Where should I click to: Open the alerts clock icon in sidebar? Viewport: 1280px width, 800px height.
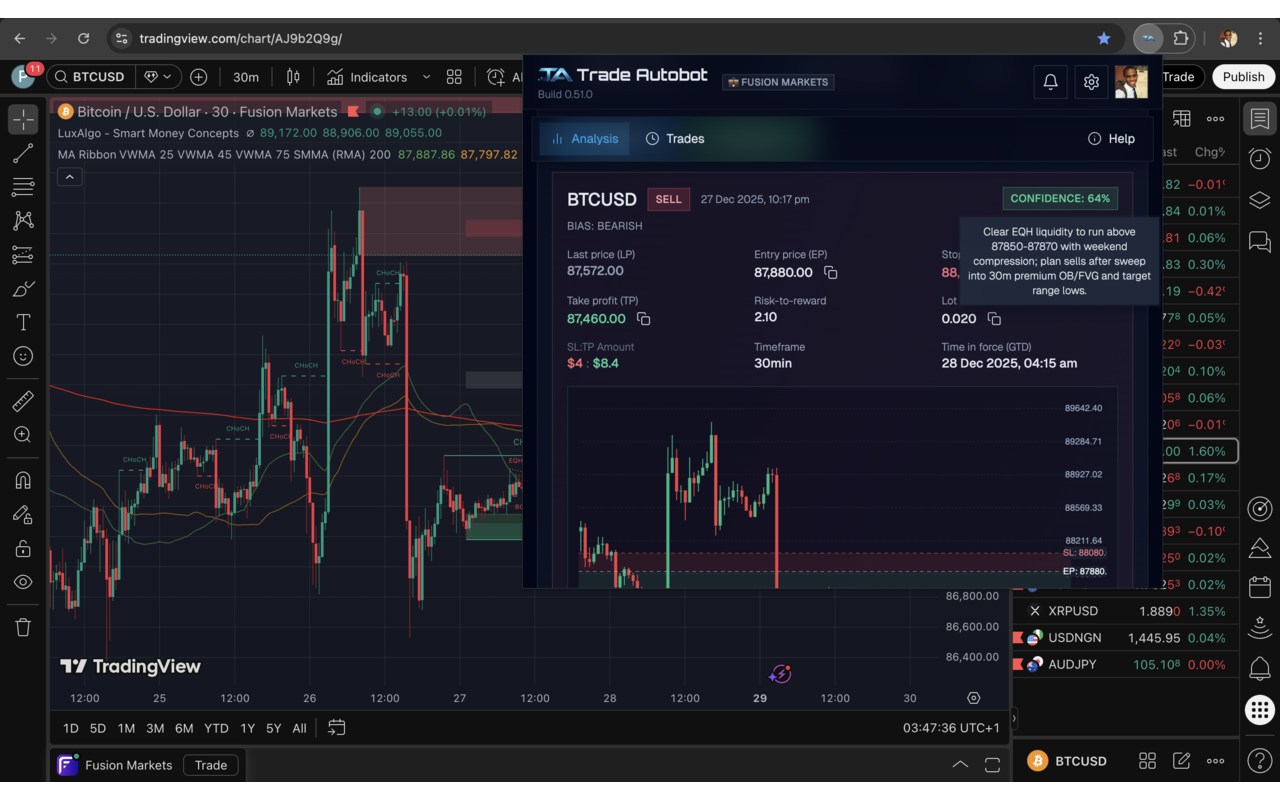pyautogui.click(x=1260, y=159)
